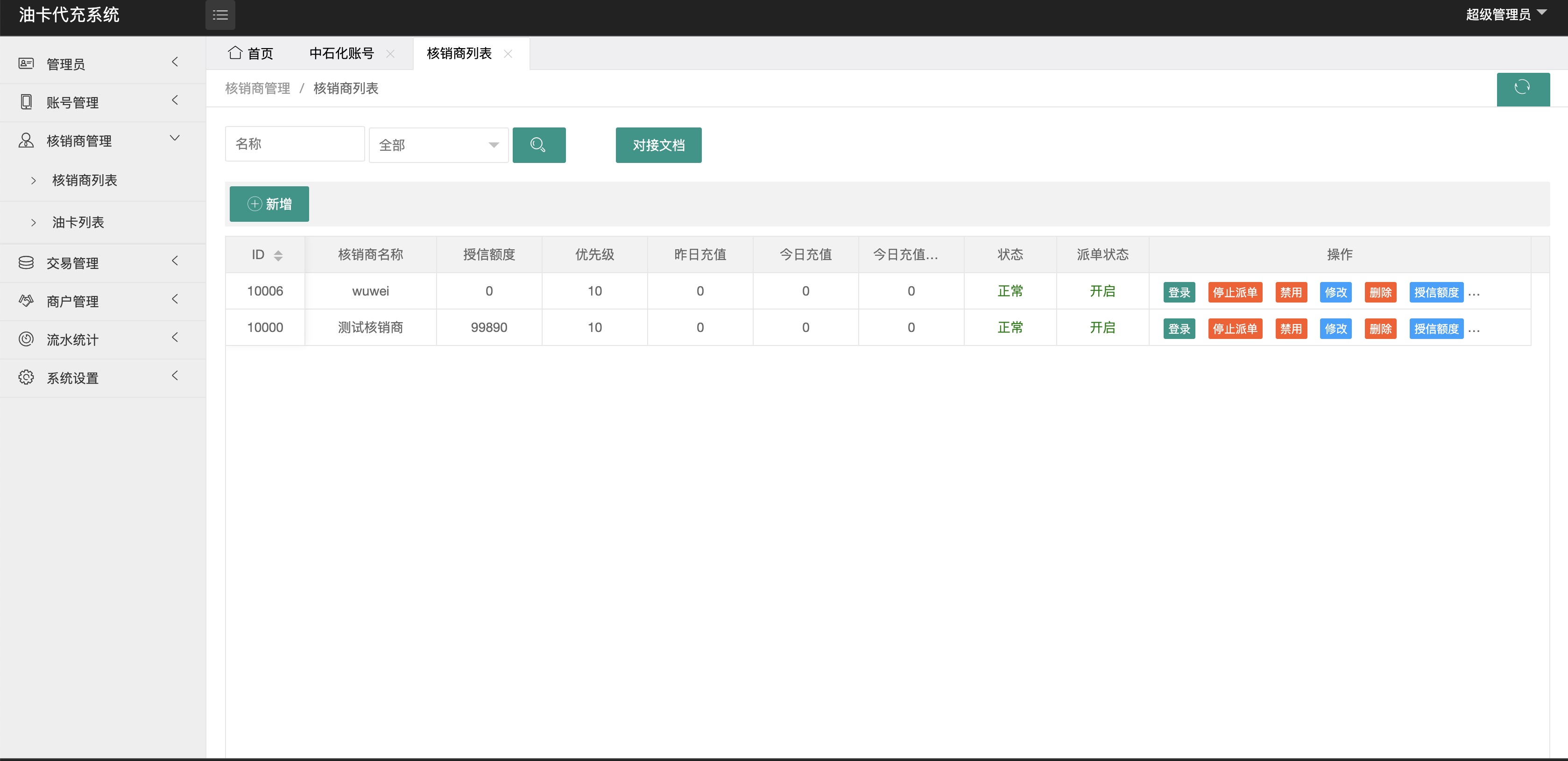The height and width of the screenshot is (761, 1568).
Task: Select the 账号管理 sidebar icon
Action: click(x=26, y=102)
